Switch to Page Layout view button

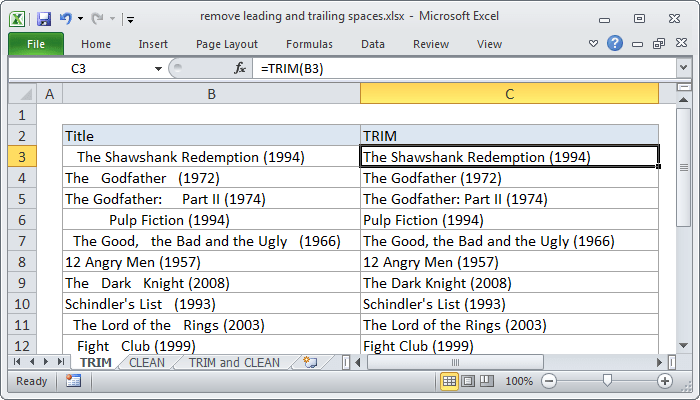pos(468,381)
